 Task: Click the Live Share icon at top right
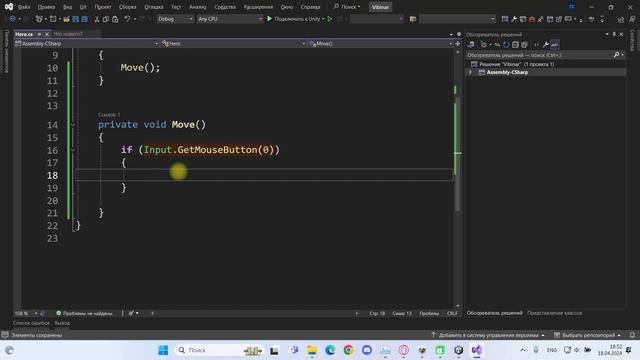click(621, 19)
